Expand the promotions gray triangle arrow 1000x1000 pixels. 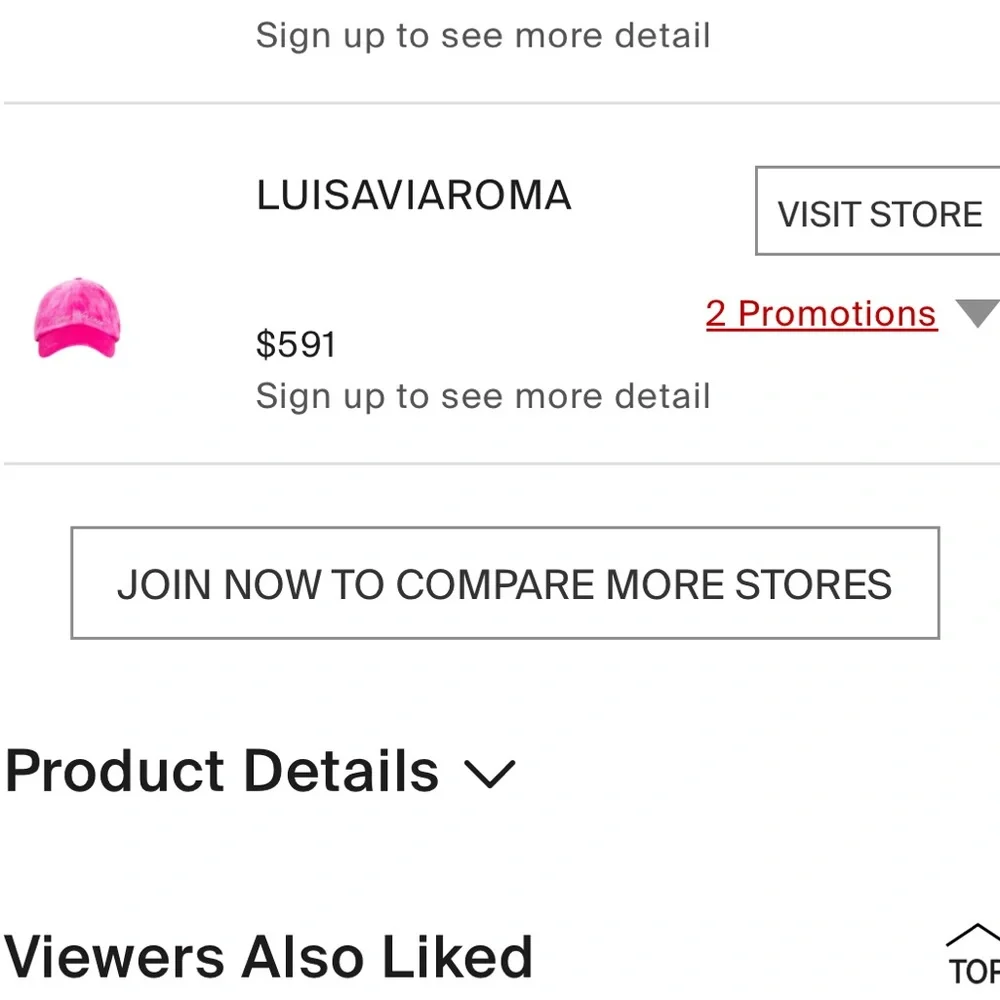point(977,313)
